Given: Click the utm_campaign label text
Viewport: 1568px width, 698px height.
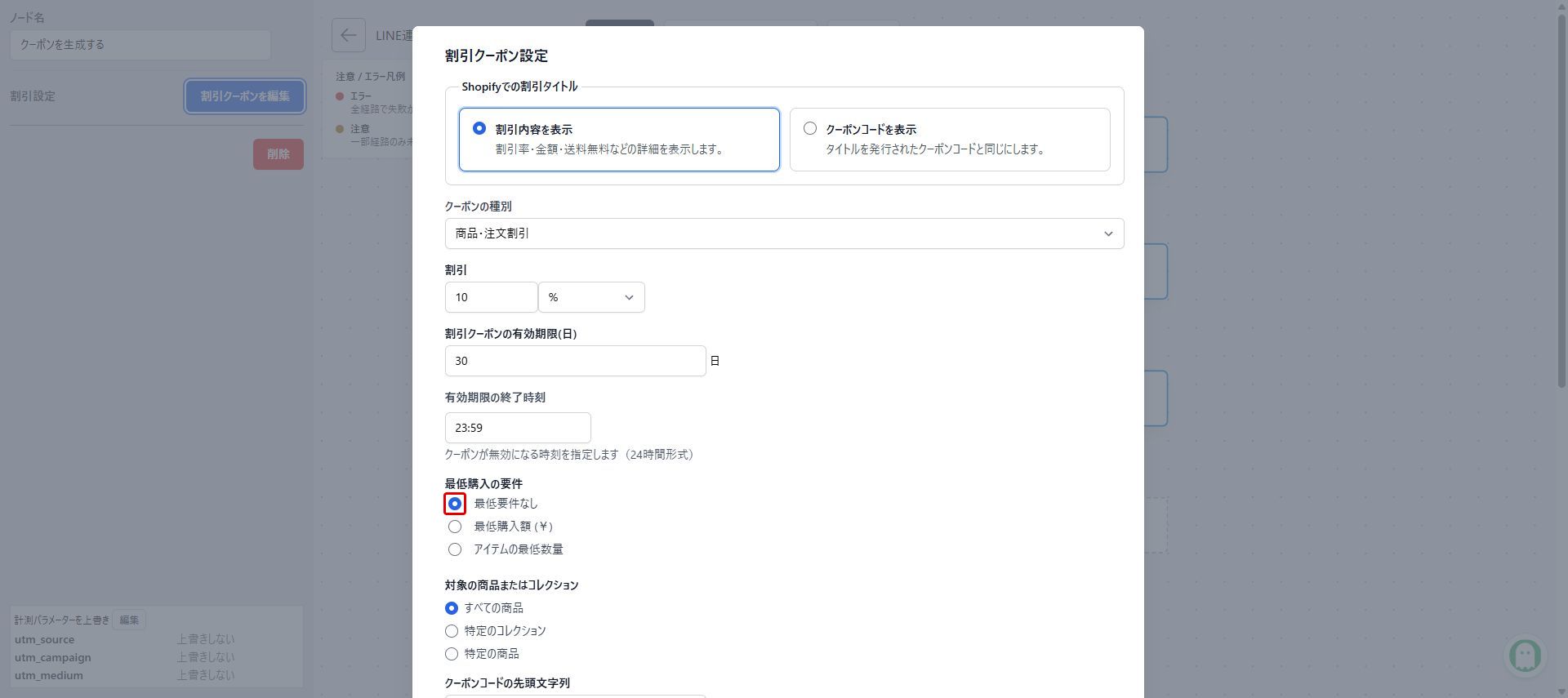Looking at the screenshot, I should pos(52,657).
